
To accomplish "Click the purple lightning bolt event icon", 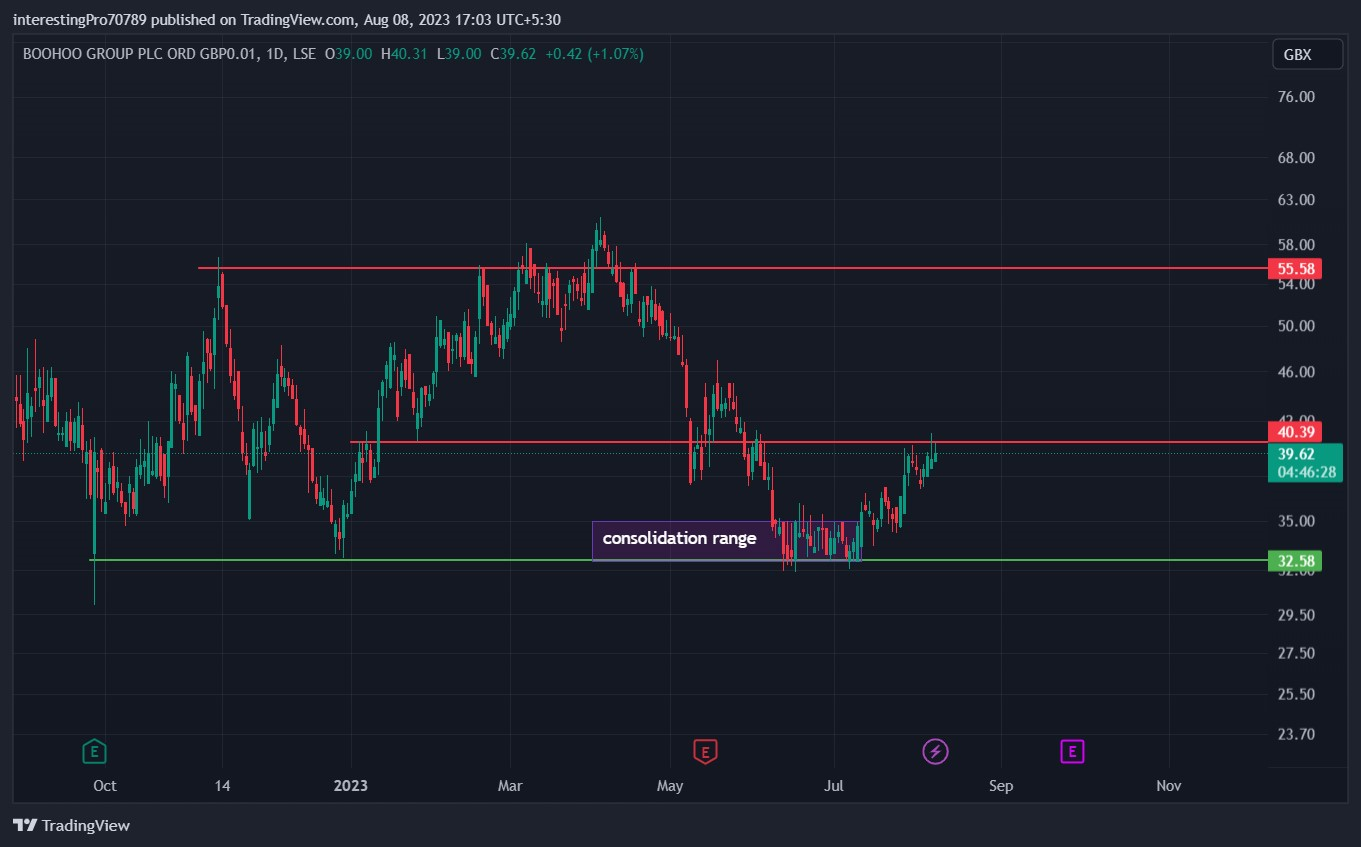I will pyautogui.click(x=935, y=750).
